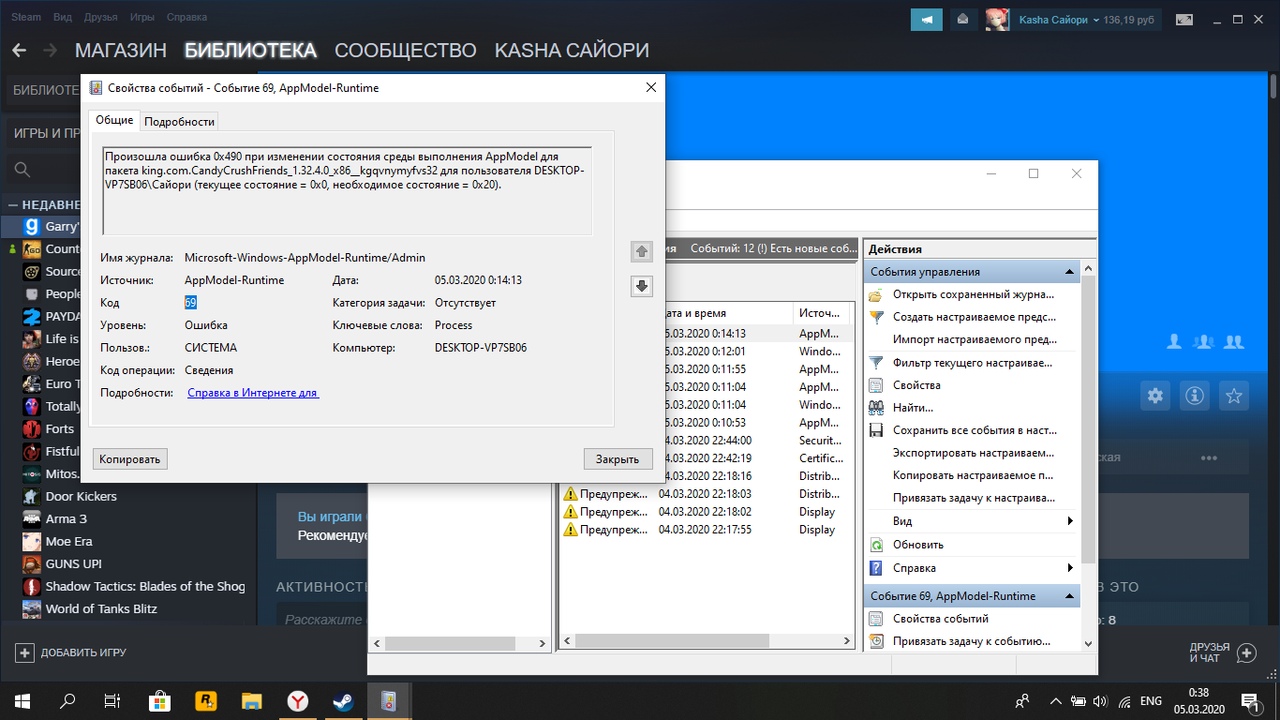Click Add a Game plus icon
Image resolution: width=1280 pixels, height=720 pixels.
[x=25, y=652]
